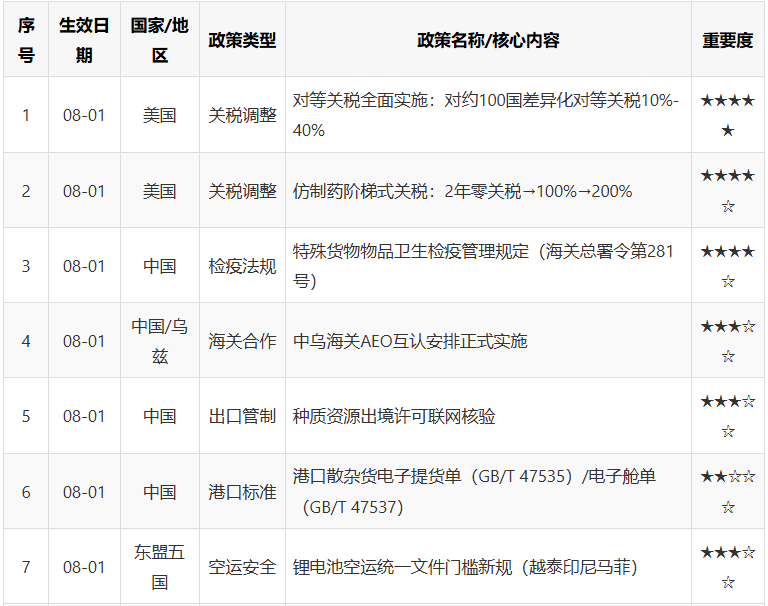
Task: Click 中国 in row 3
Action: click(160, 266)
